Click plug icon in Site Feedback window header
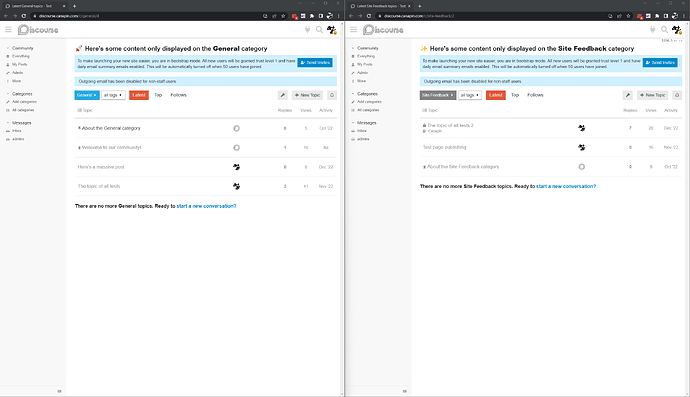690x397 pixels. pyautogui.click(x=652, y=29)
